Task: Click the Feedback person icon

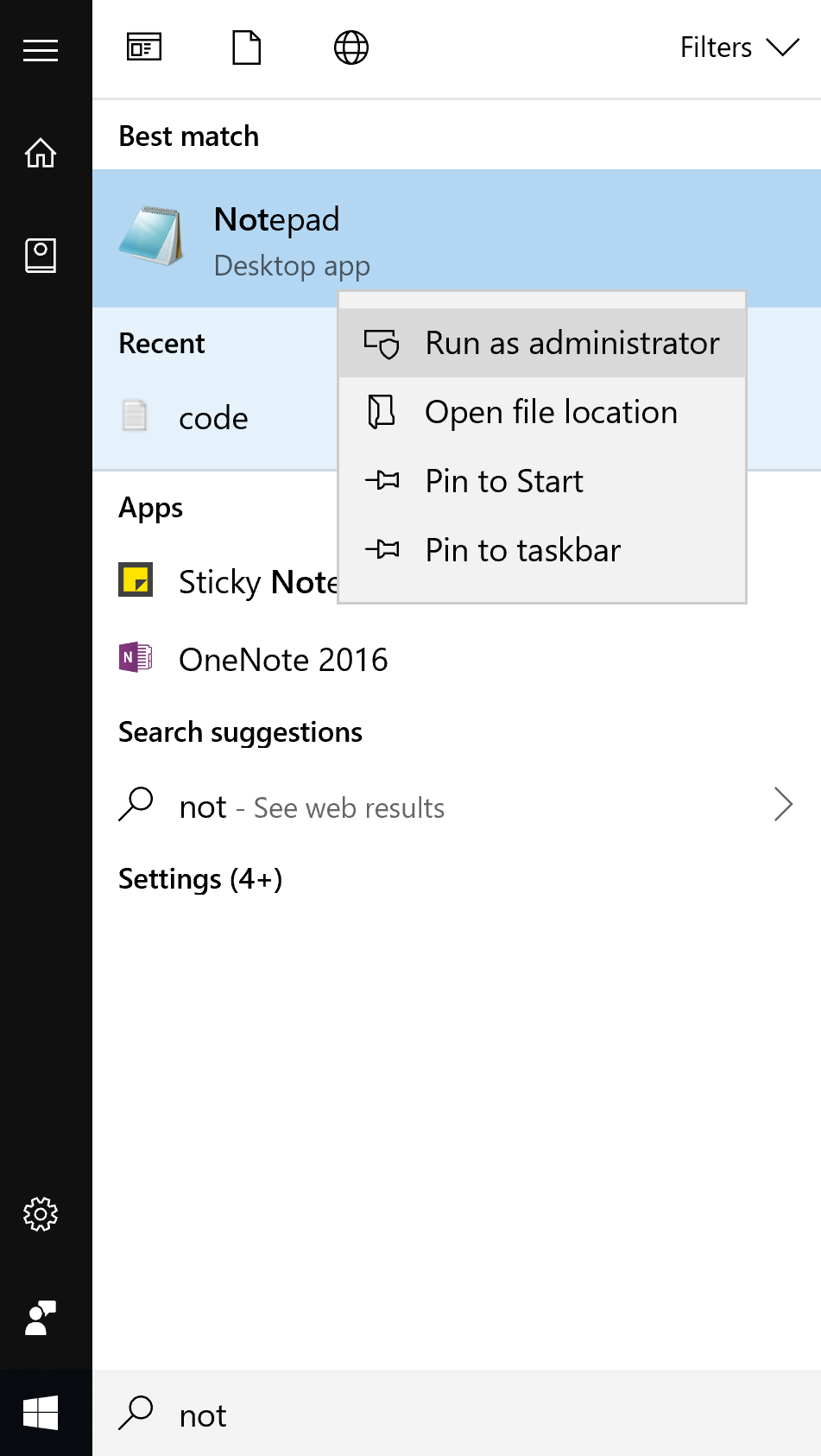Action: click(41, 1318)
